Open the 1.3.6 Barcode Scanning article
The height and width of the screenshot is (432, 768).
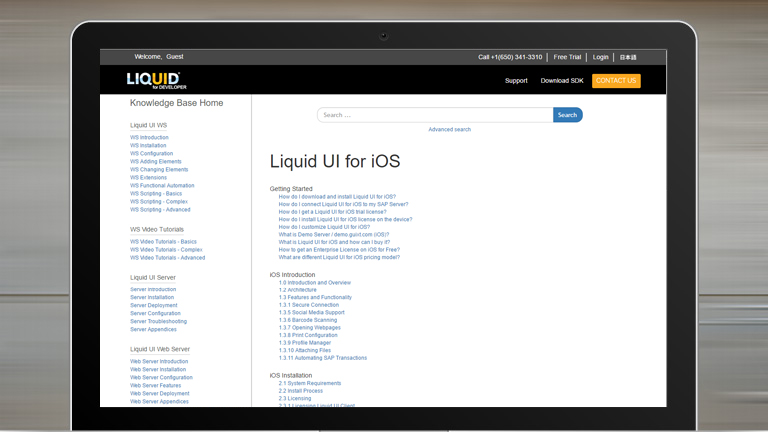click(315, 320)
